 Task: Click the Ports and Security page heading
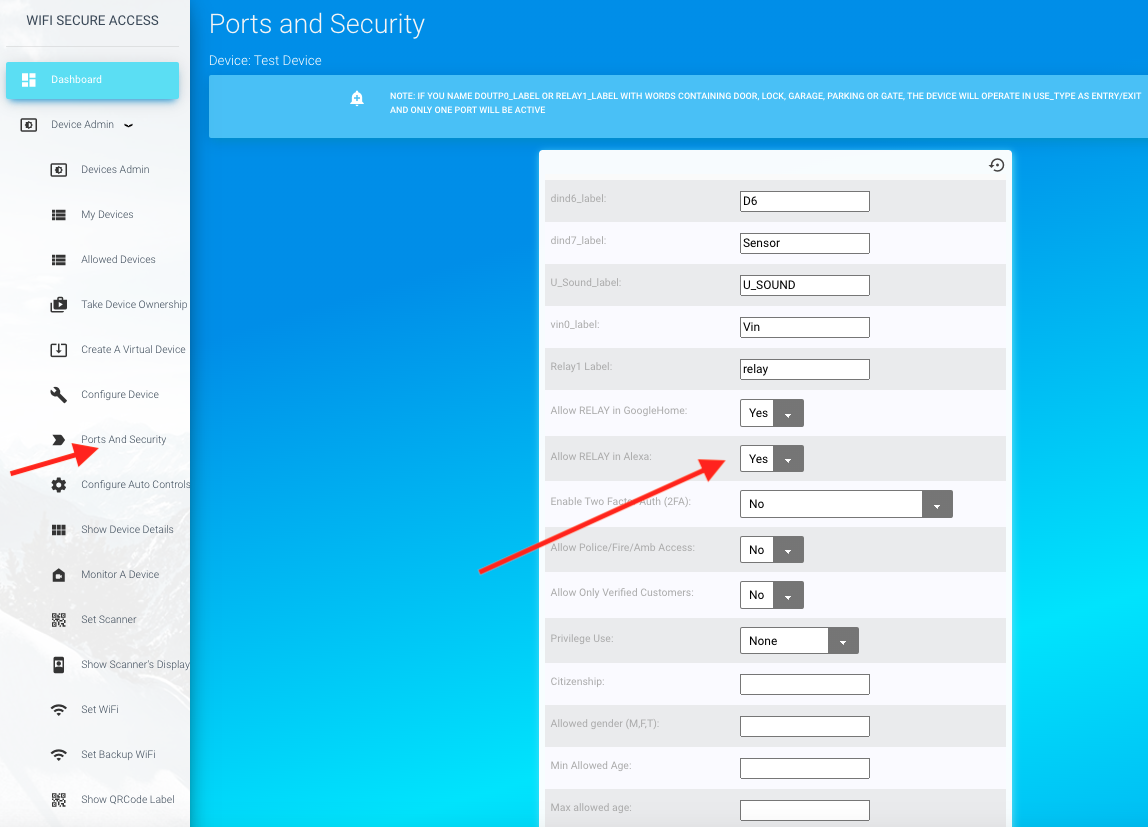[317, 24]
